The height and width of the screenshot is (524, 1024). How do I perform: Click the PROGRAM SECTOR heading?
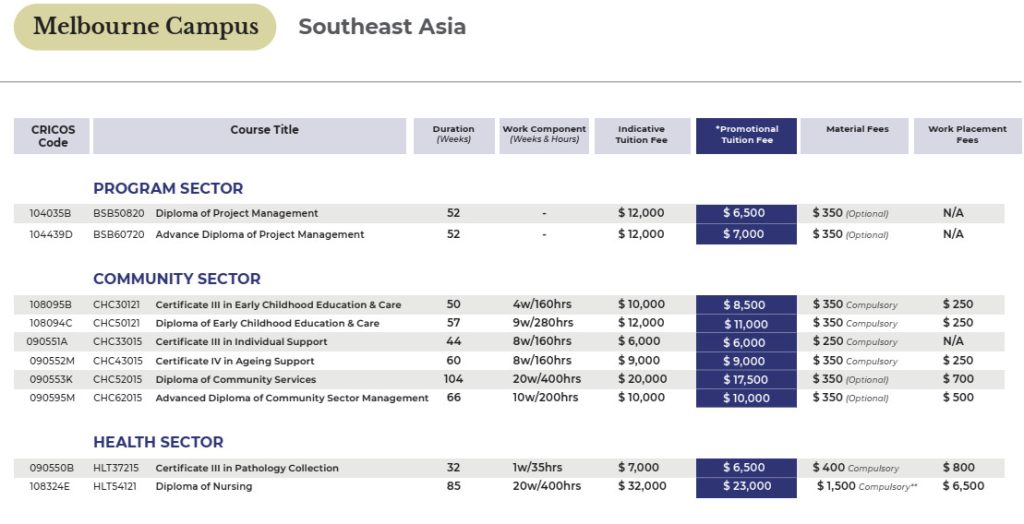[x=168, y=188]
